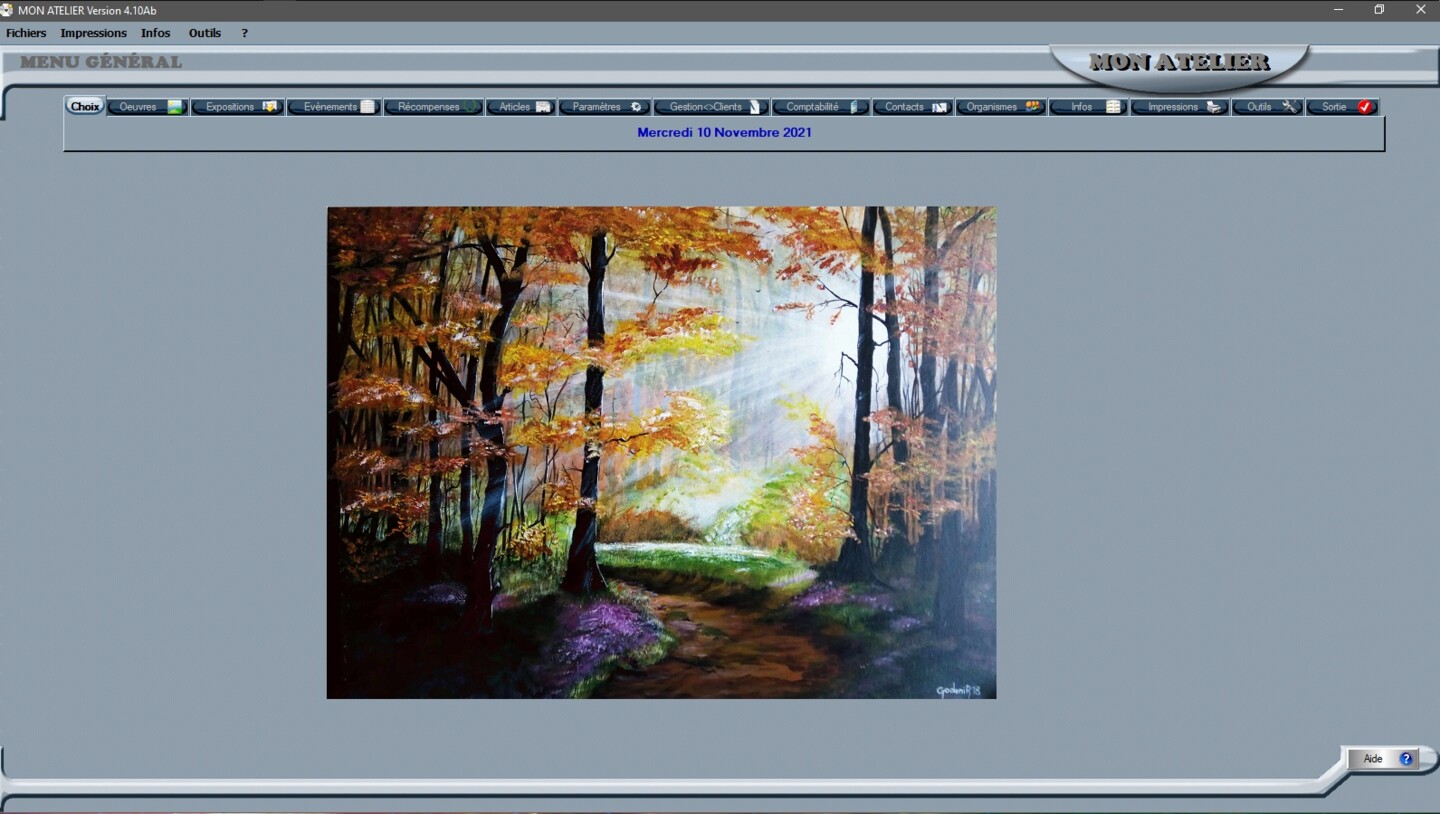Open the Articles toolbar button
1440x814 pixels.
tap(520, 107)
